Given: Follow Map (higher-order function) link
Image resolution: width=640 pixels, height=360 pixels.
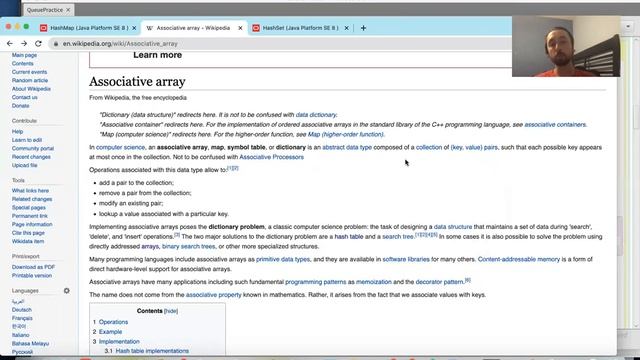Looking at the screenshot, I should coord(346,134).
